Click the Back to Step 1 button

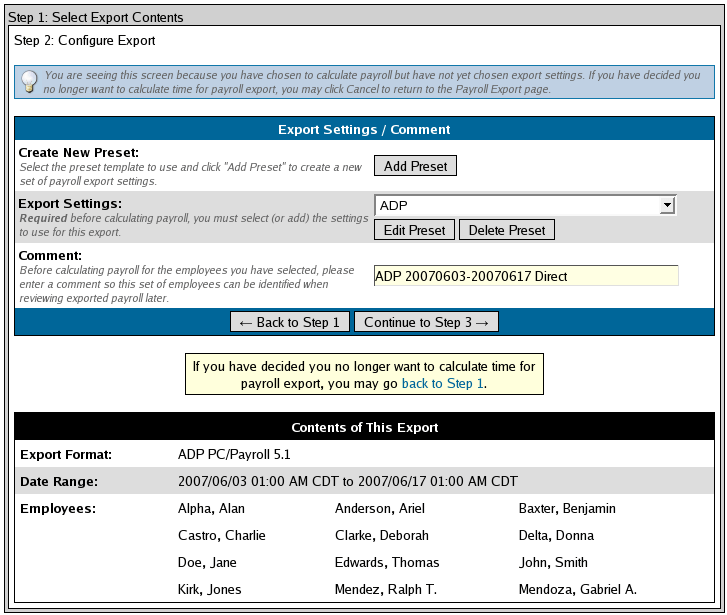[290, 322]
